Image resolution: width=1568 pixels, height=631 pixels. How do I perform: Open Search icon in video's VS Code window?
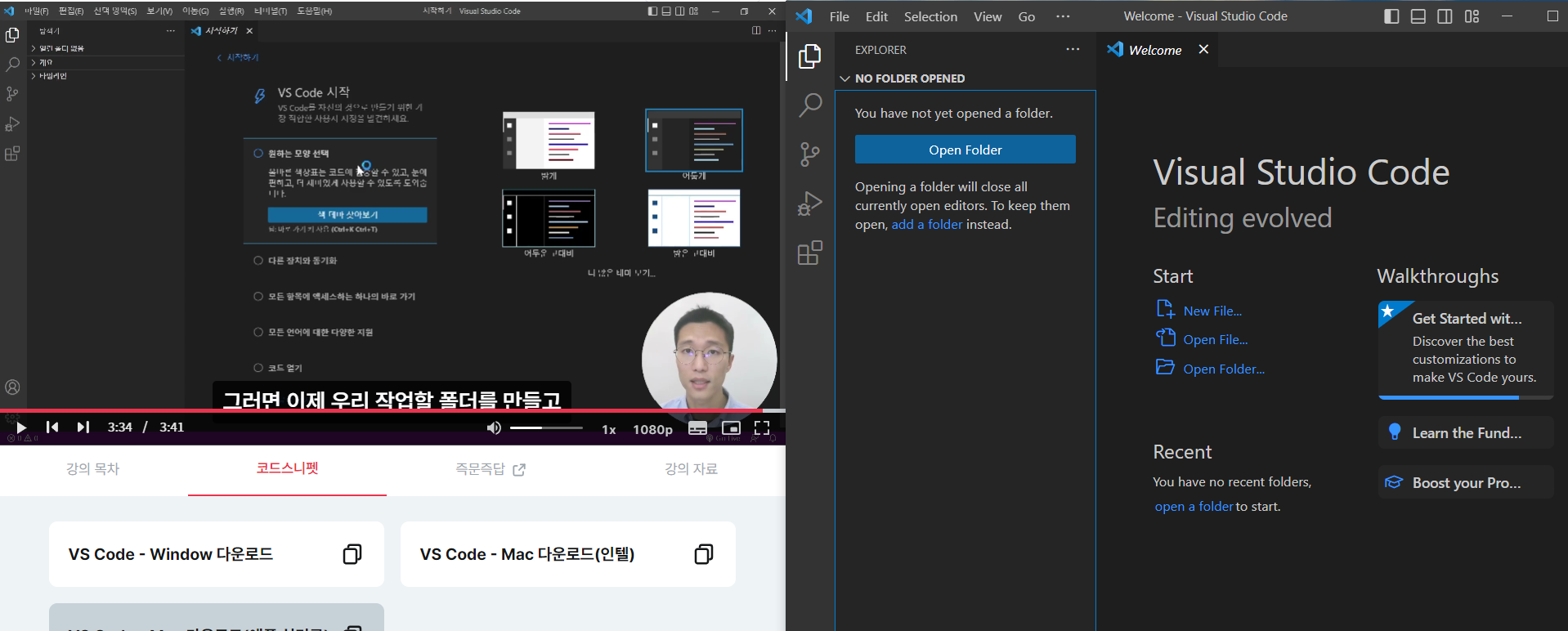pos(12,65)
